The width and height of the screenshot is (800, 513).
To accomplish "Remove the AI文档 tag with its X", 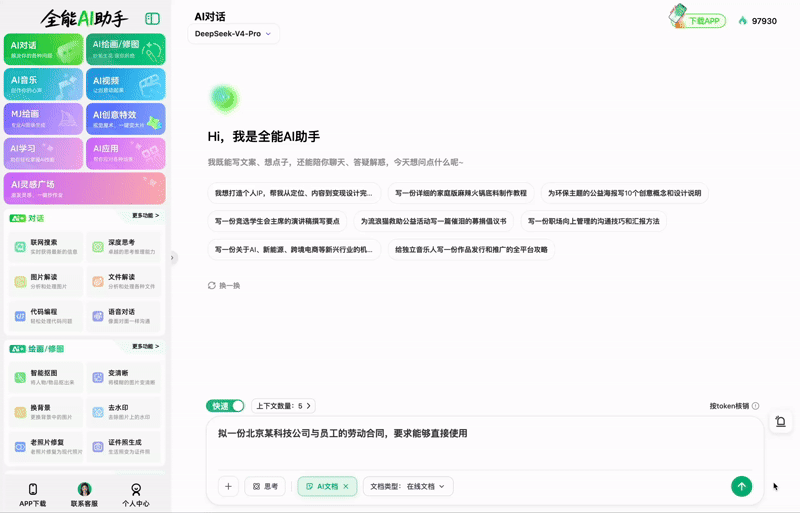I will (346, 486).
